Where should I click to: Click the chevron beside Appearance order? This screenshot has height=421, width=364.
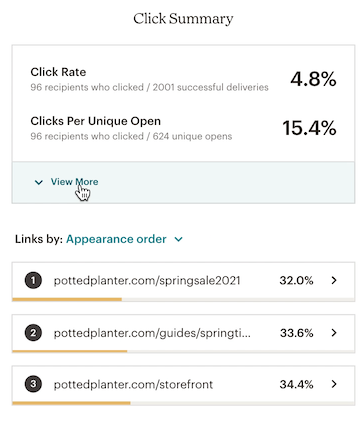179,239
